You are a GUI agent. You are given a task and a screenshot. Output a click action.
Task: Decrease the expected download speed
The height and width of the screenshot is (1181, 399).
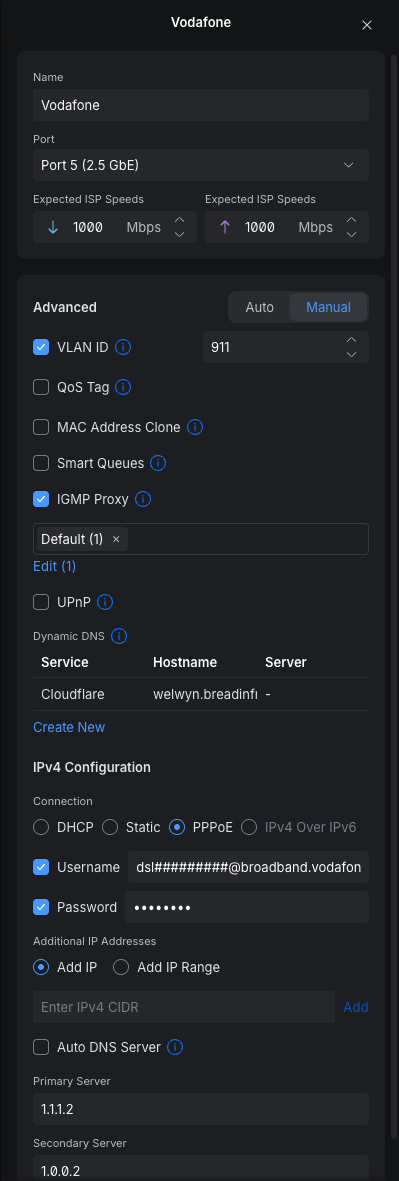click(179, 234)
